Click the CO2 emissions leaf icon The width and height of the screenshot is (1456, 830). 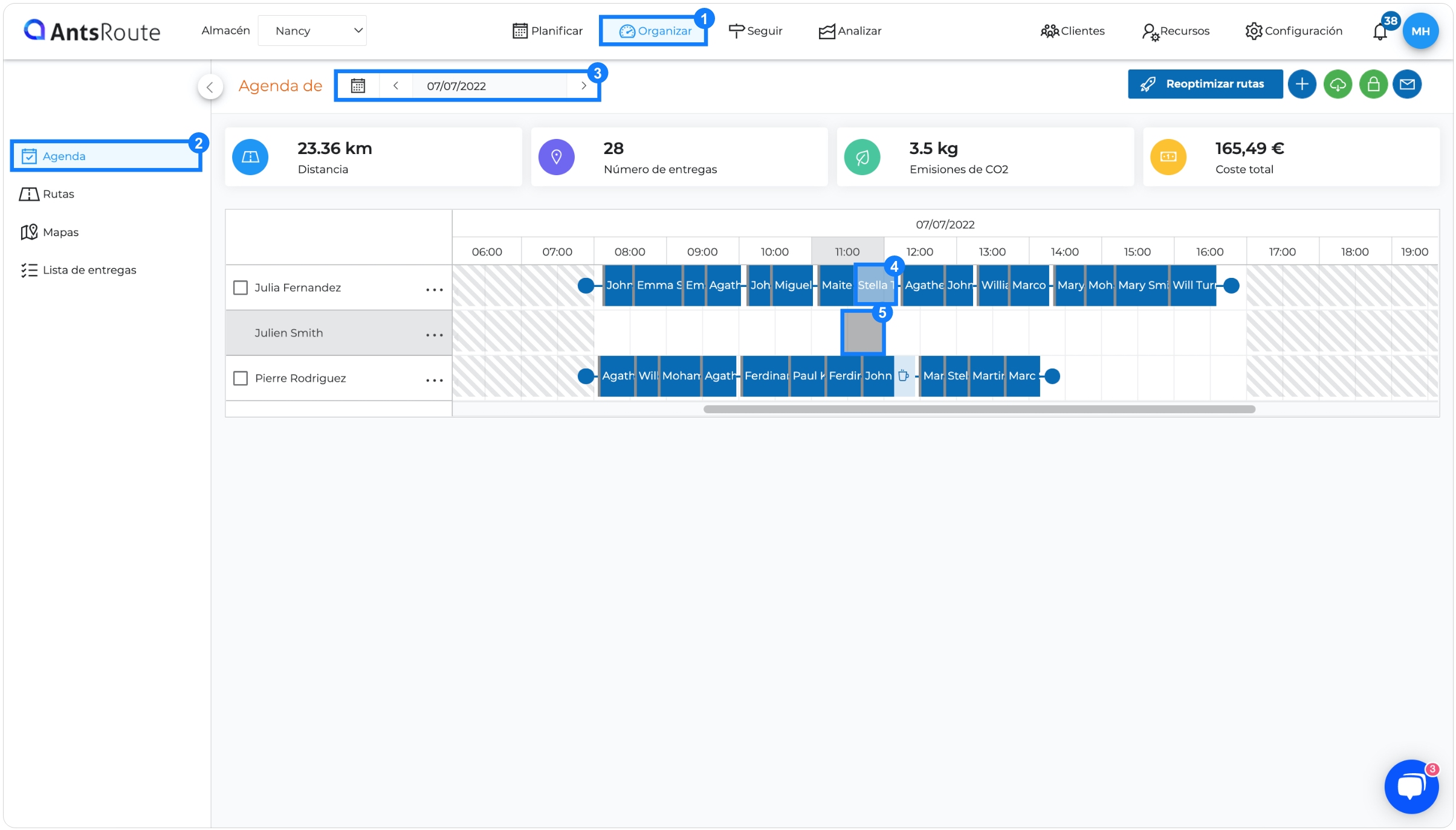pyautogui.click(x=862, y=157)
